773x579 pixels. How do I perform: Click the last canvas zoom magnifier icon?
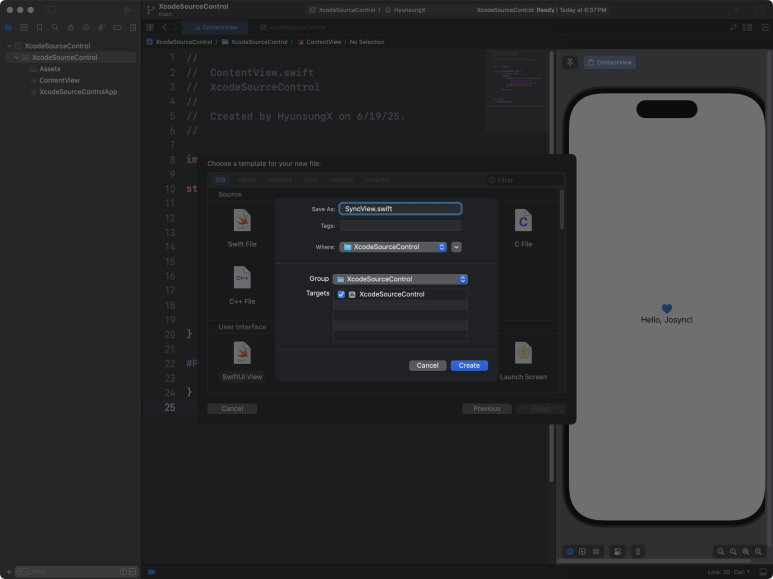(x=758, y=551)
